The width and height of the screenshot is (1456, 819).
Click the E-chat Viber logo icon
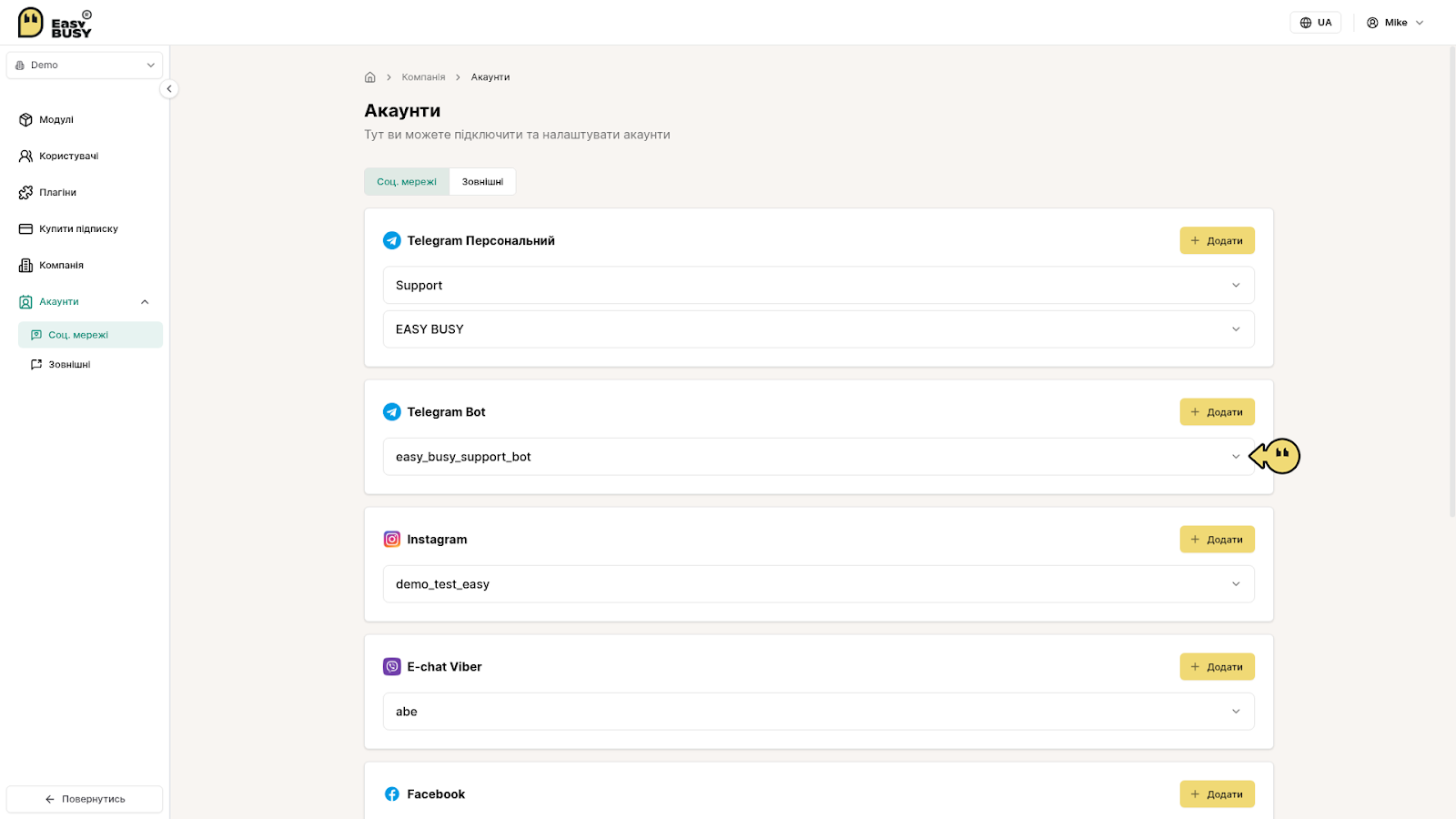[x=392, y=667]
